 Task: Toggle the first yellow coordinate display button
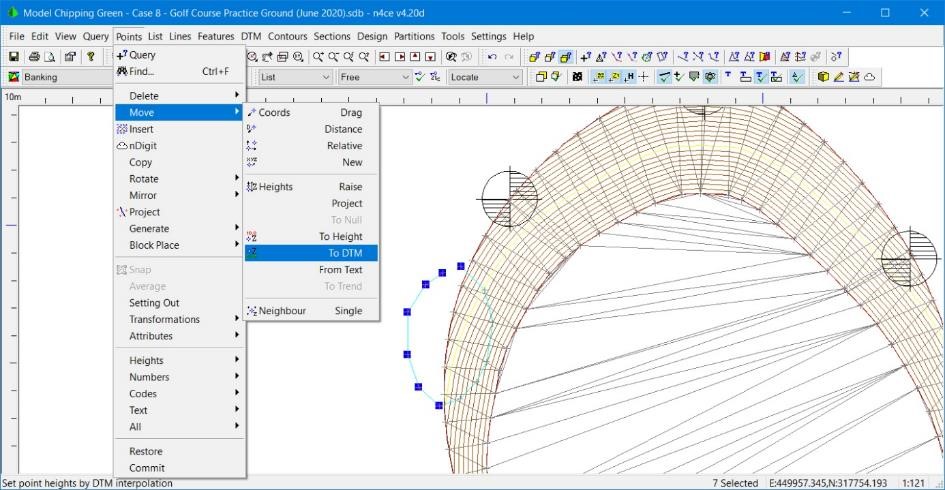[599, 77]
